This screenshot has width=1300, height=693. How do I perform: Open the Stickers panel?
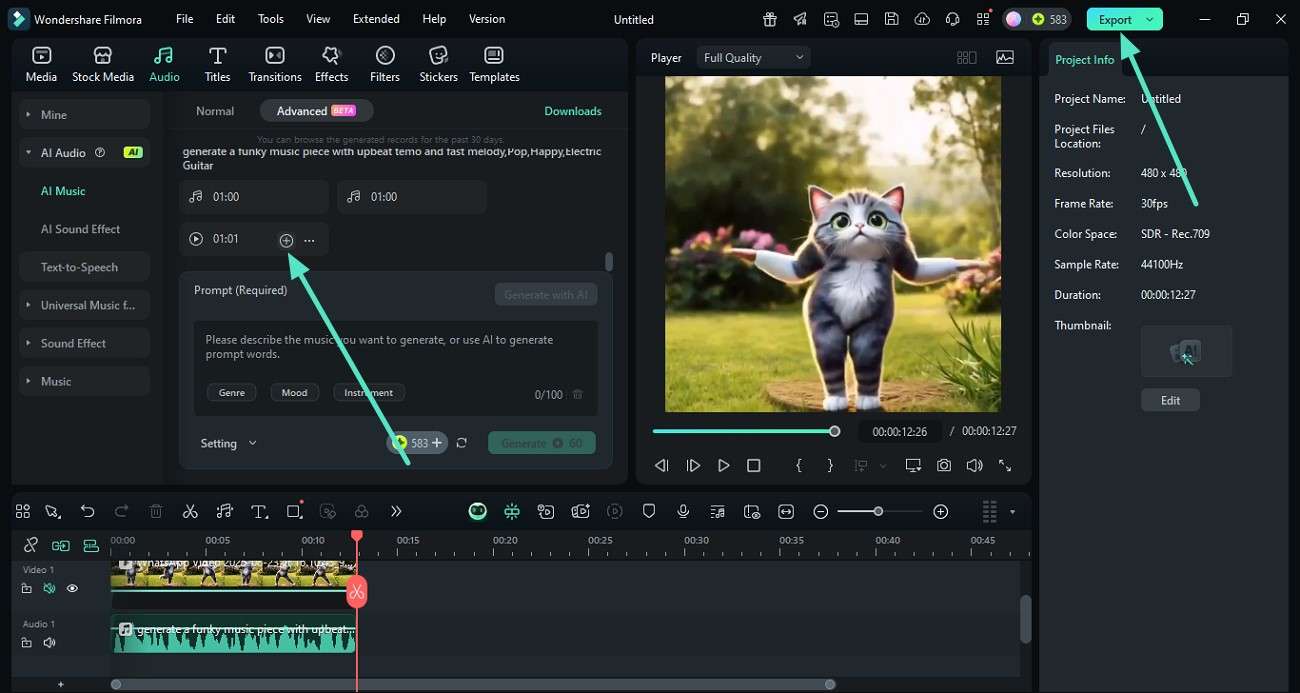438,64
